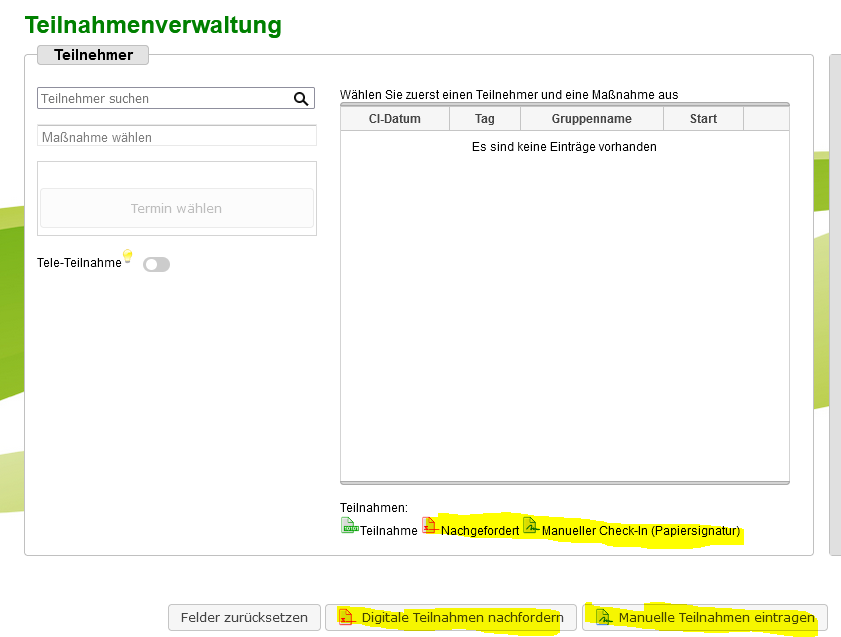Sort table by CI-Datum column header
This screenshot has width=841, height=637.
(394, 119)
